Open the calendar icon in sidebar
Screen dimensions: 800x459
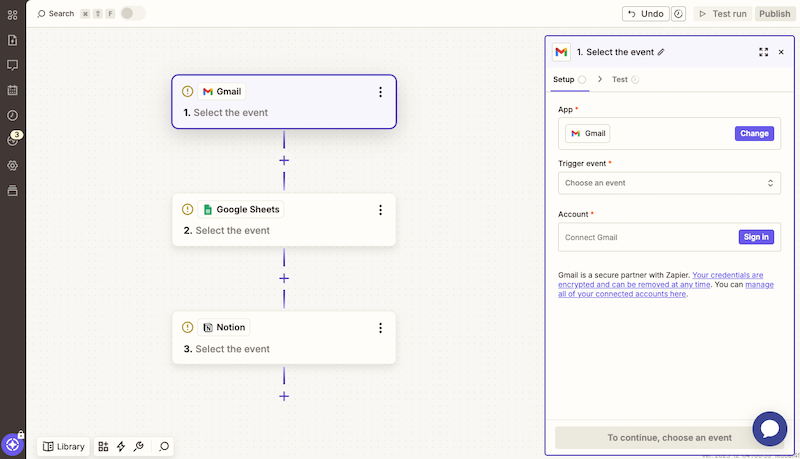click(12, 90)
